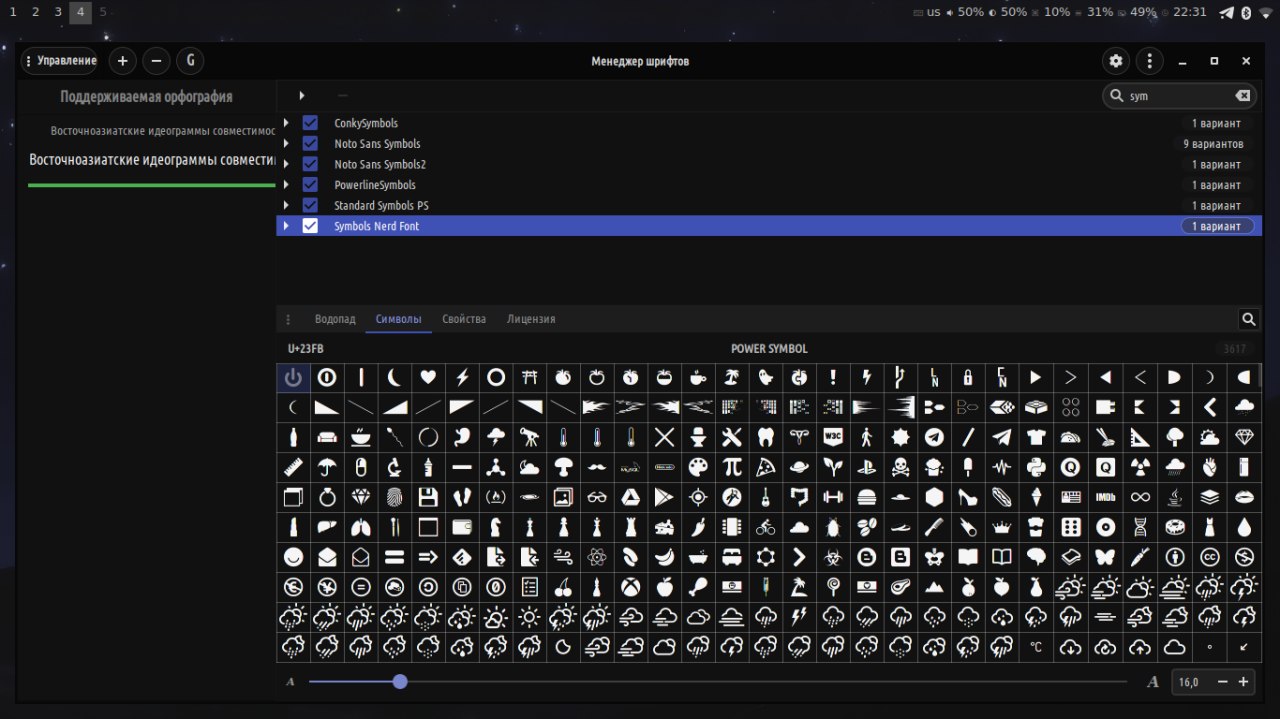The width and height of the screenshot is (1280, 719).
Task: Expand Symbols Nerd Font row
Action: pyautogui.click(x=286, y=226)
